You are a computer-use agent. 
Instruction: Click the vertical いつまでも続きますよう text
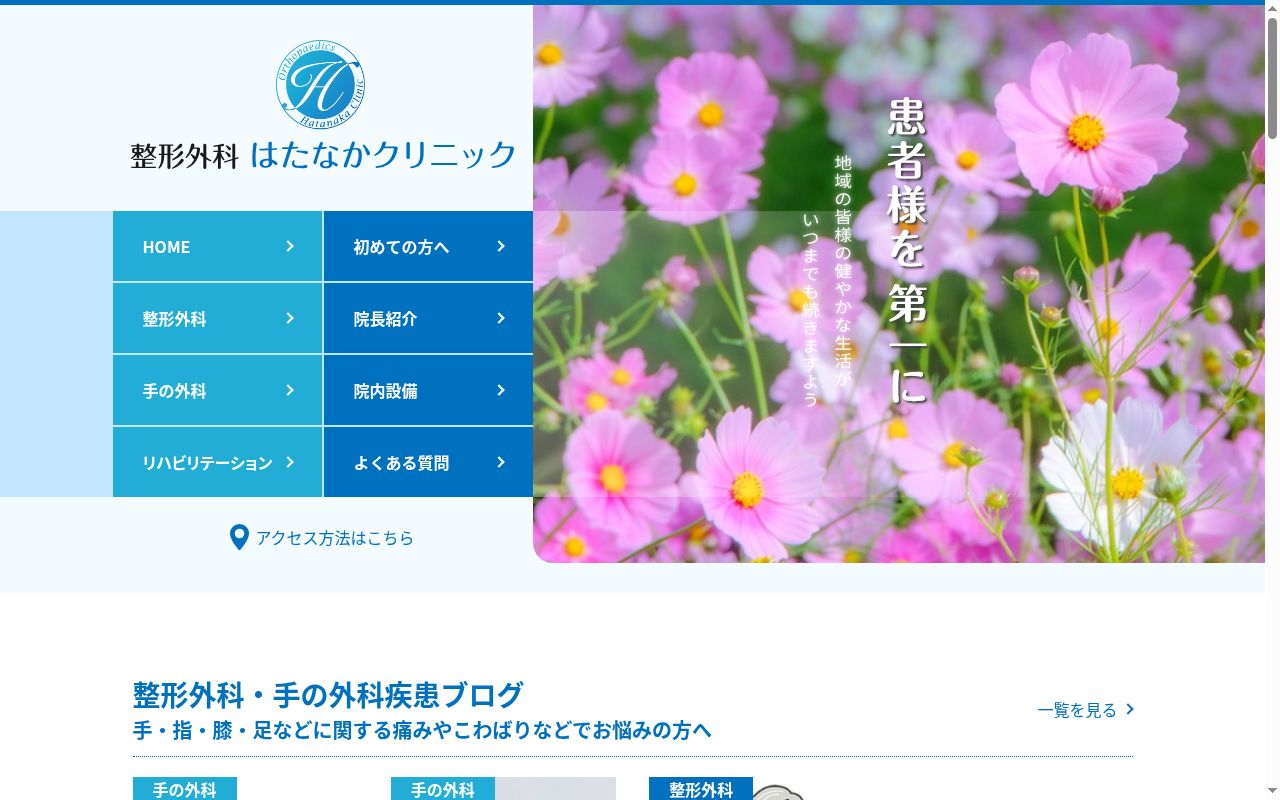810,309
